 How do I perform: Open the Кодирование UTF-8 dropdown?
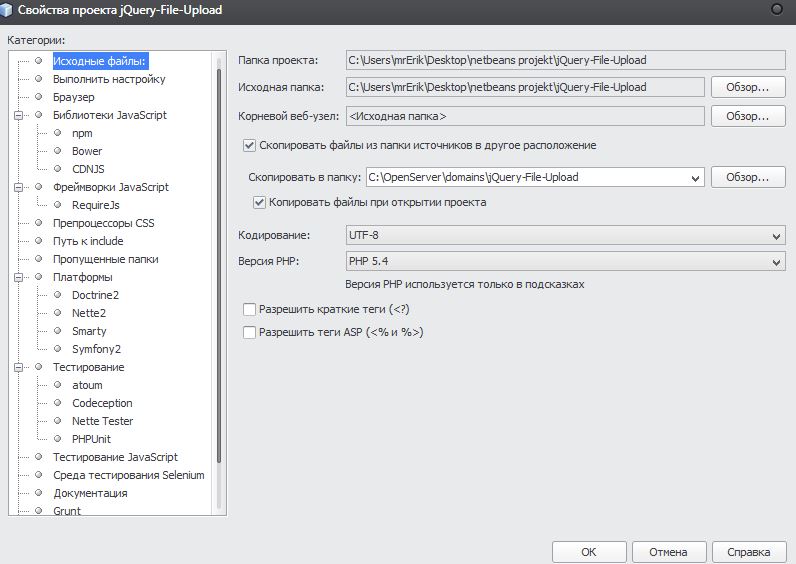pyautogui.click(x=566, y=235)
